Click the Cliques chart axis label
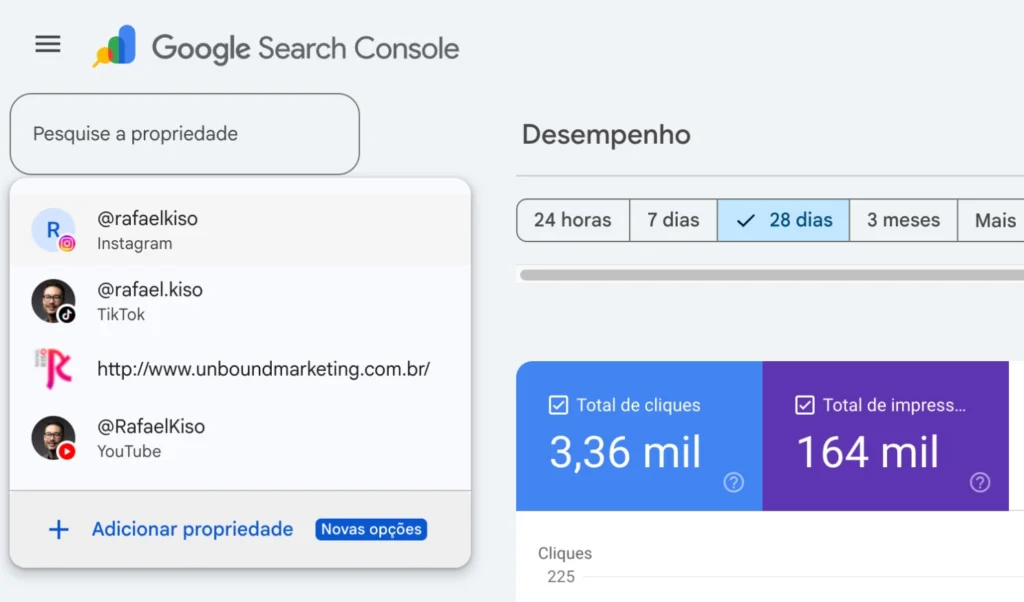The height and width of the screenshot is (602, 1024). point(565,553)
